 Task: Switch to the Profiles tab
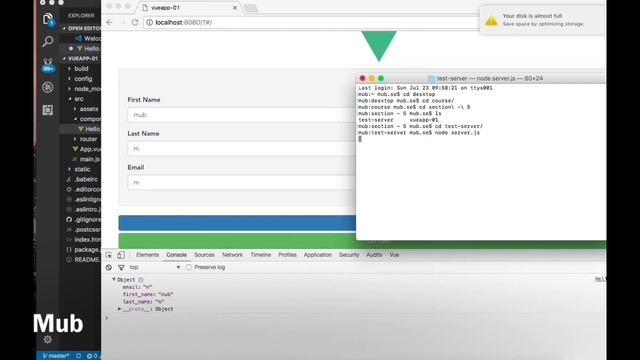287,255
